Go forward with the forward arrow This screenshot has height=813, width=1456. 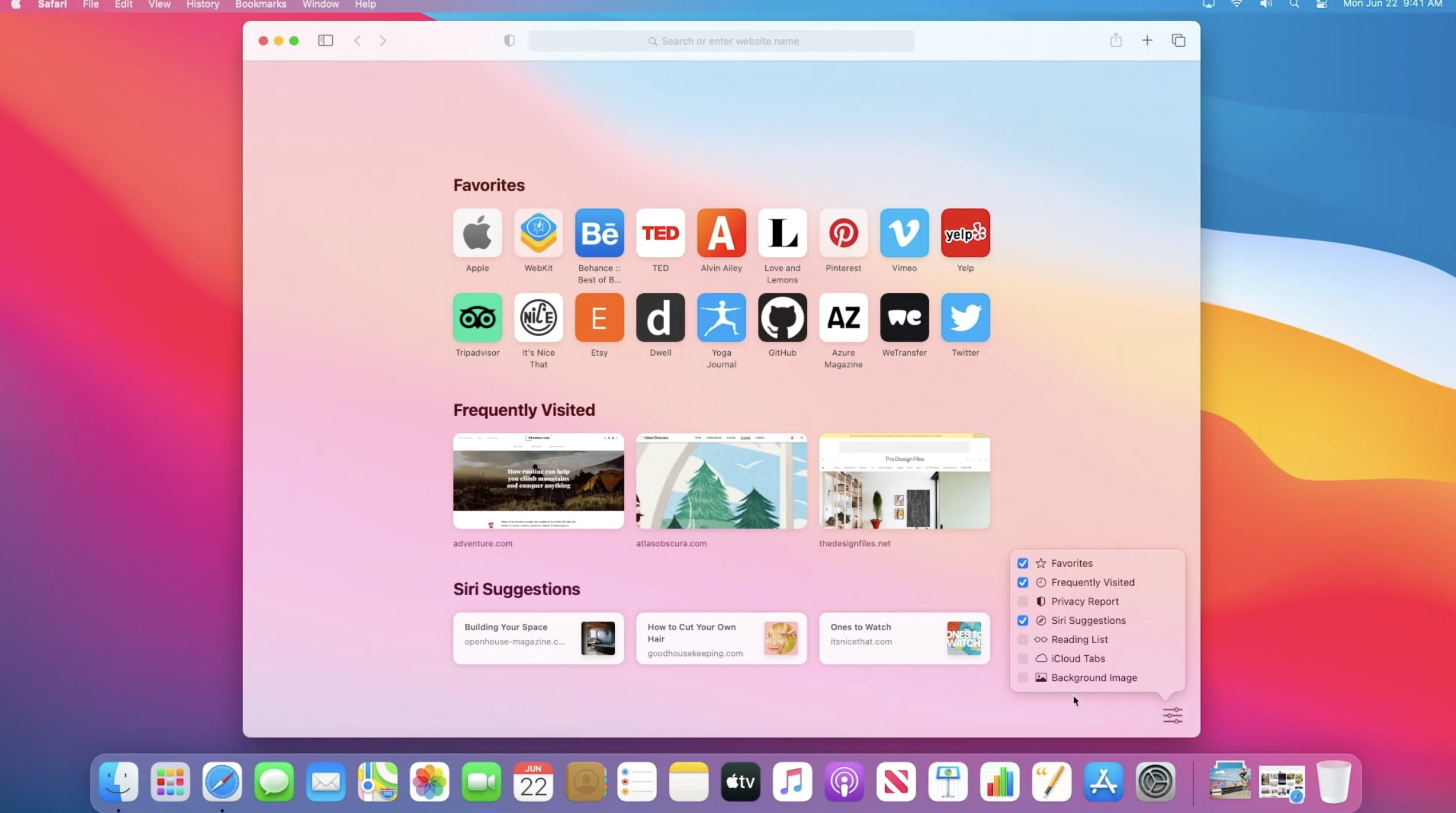[383, 41]
